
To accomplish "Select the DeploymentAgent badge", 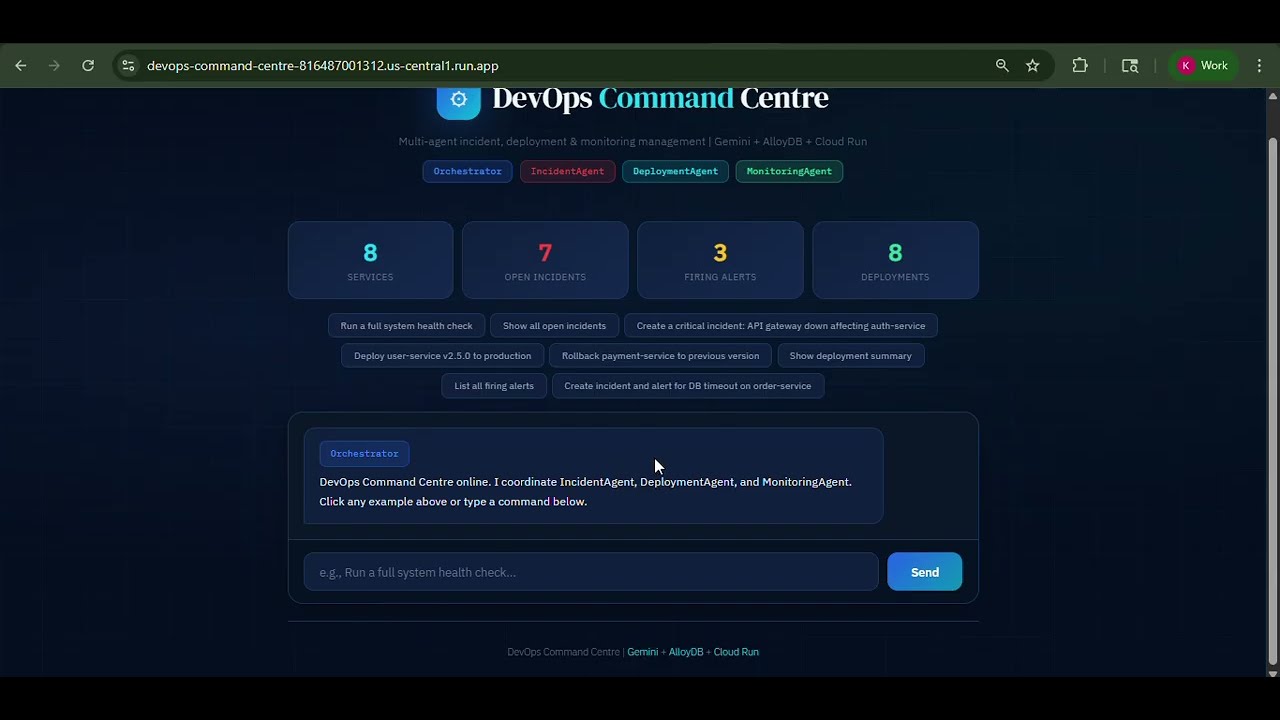I will click(x=675, y=171).
